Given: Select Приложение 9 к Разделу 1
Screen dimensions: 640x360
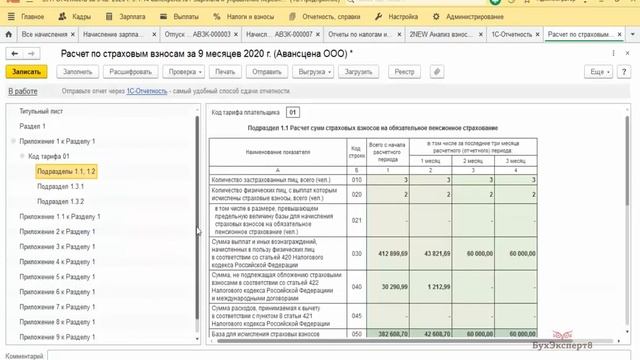Looking at the screenshot, I should coord(57,337).
